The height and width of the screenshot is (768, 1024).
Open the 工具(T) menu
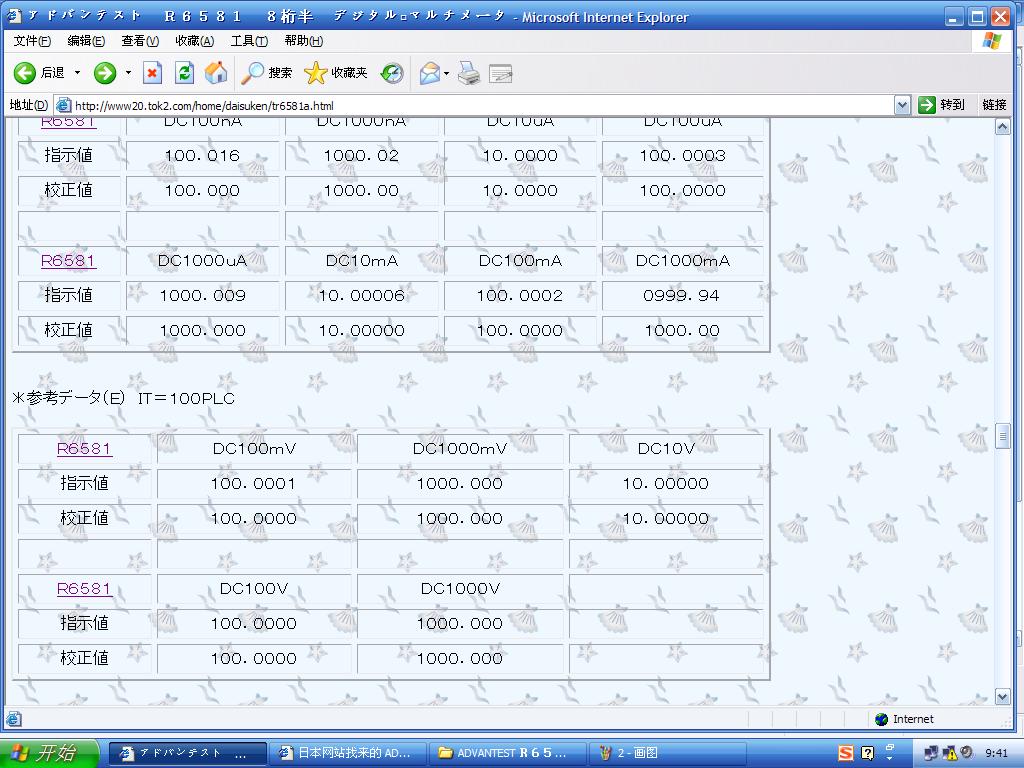coord(249,40)
